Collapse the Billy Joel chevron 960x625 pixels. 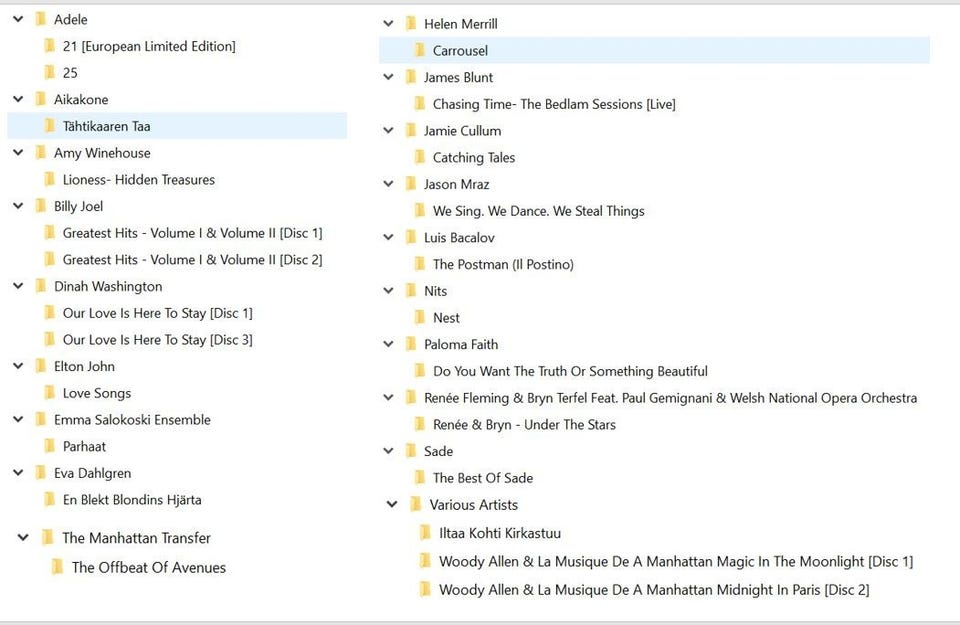point(18,206)
